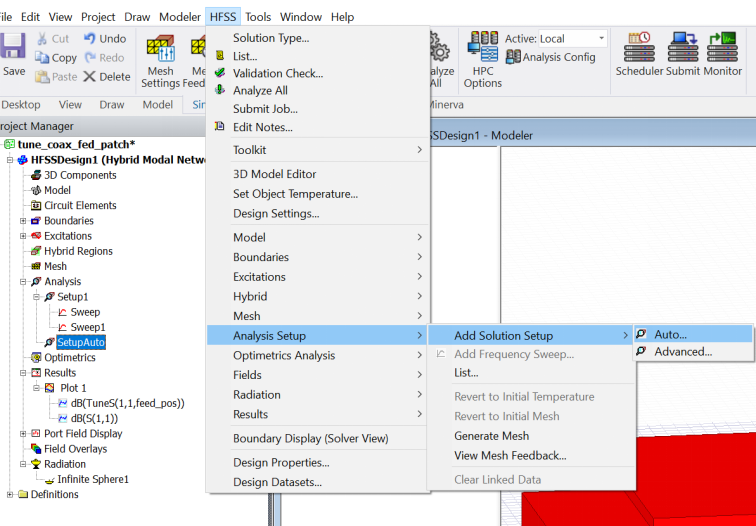Click the Save icon in toolbar
This screenshot has width=756, height=526.
[13, 53]
